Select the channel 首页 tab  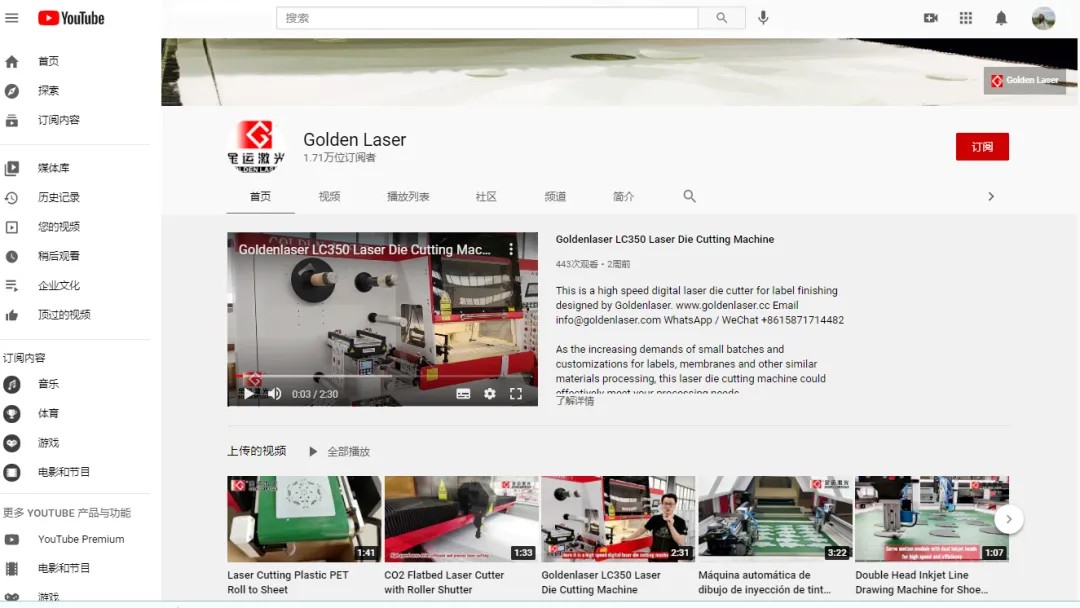[260, 196]
